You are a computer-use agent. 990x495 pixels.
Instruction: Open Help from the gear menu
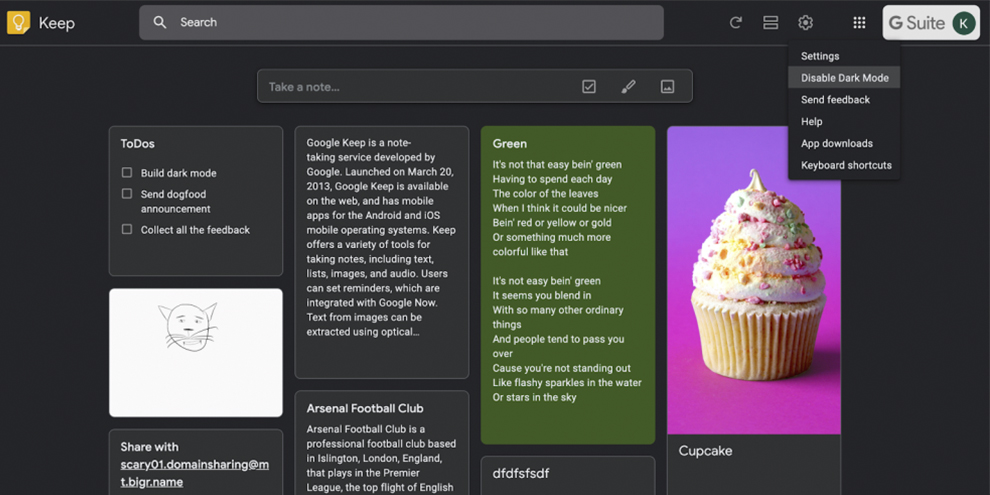pos(844,121)
